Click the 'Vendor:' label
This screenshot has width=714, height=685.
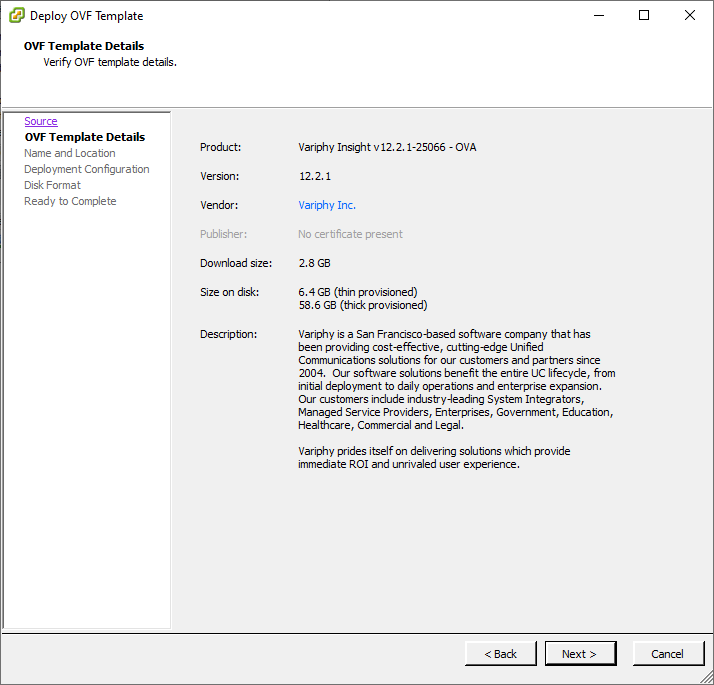[219, 205]
